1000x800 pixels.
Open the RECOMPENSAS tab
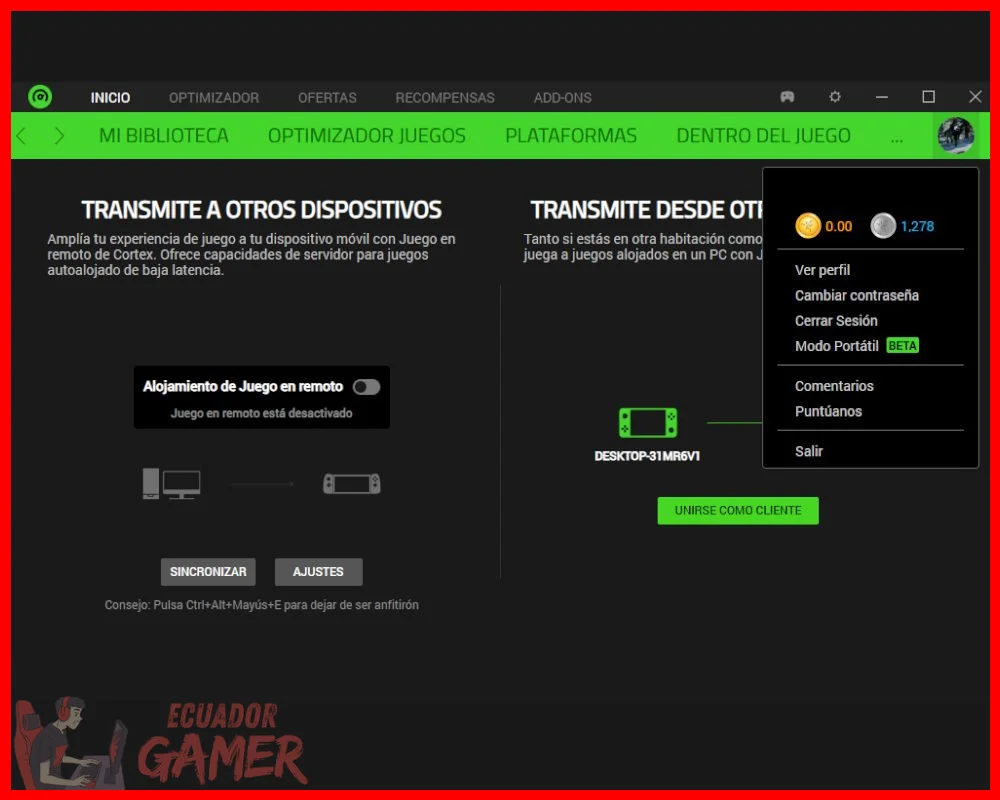[x=445, y=98]
